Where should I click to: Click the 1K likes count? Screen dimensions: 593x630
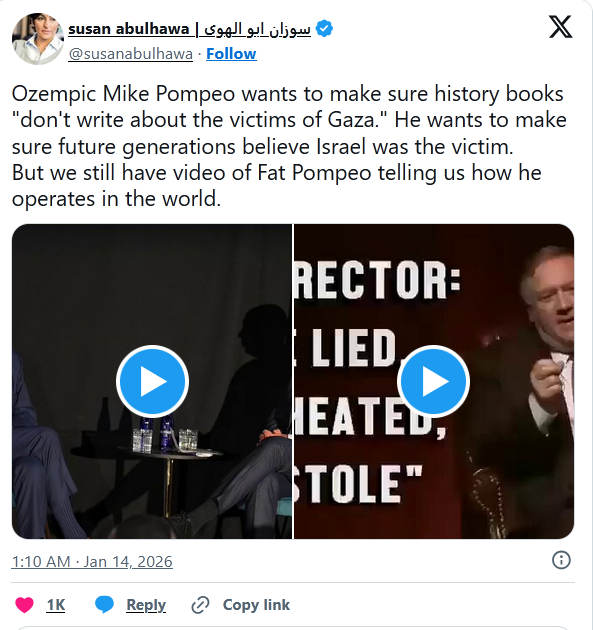[56, 605]
